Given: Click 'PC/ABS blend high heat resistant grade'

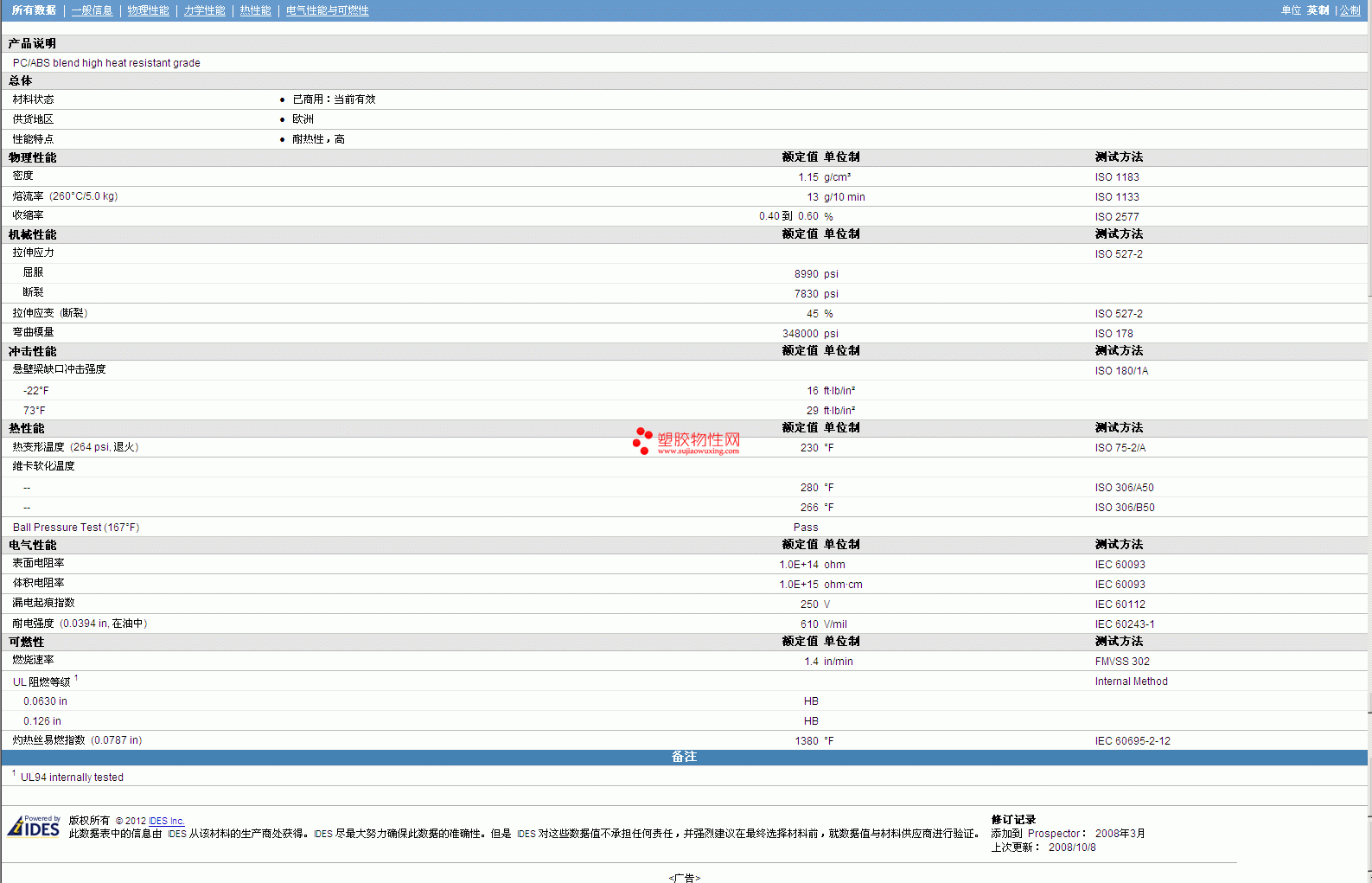Looking at the screenshot, I should [106, 63].
